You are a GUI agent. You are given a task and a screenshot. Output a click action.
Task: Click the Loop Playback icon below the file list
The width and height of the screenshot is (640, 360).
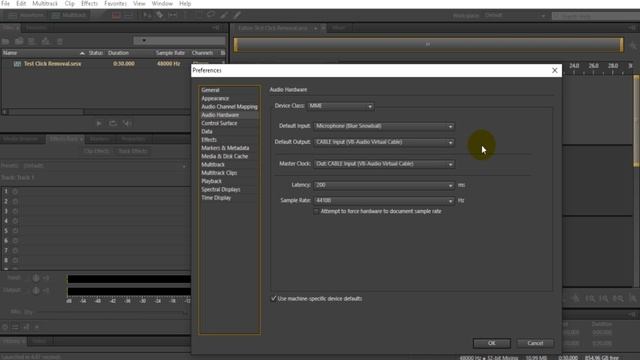(113, 124)
